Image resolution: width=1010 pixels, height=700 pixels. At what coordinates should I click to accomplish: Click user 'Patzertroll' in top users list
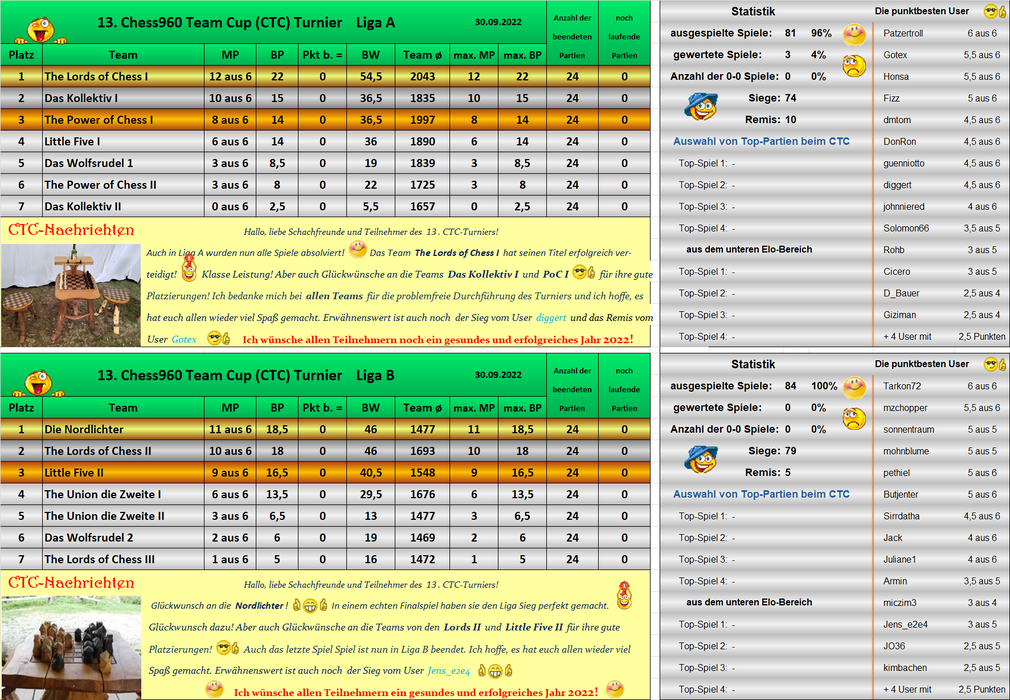[x=903, y=33]
